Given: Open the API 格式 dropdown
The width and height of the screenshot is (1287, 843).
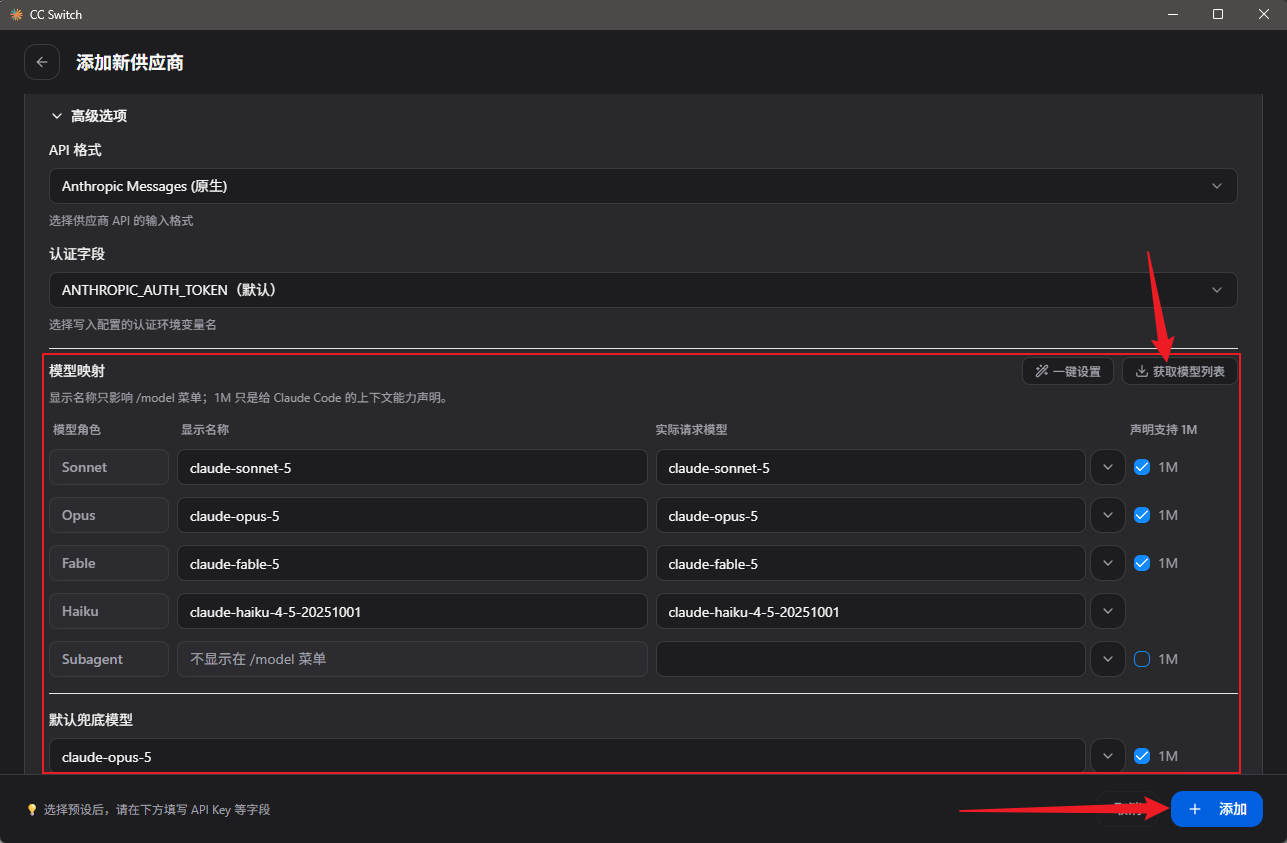Looking at the screenshot, I should coord(643,186).
